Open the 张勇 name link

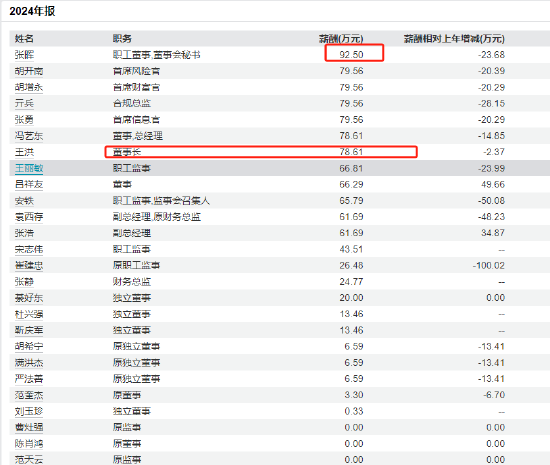coord(24,120)
